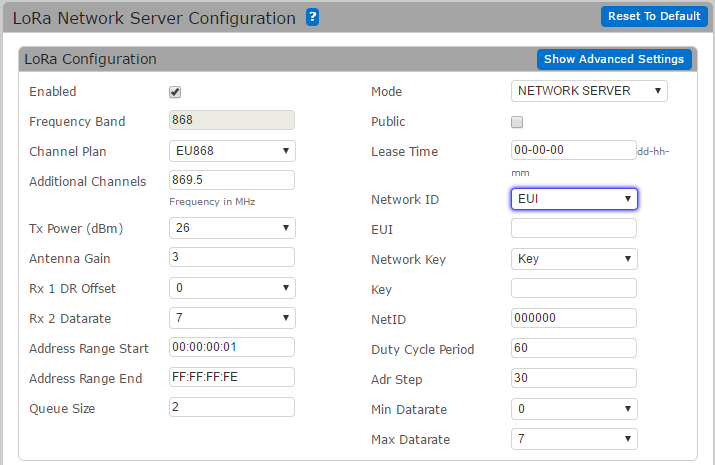This screenshot has height=465, width=715.
Task: Select the empty EUI text field
Action: pos(573,229)
